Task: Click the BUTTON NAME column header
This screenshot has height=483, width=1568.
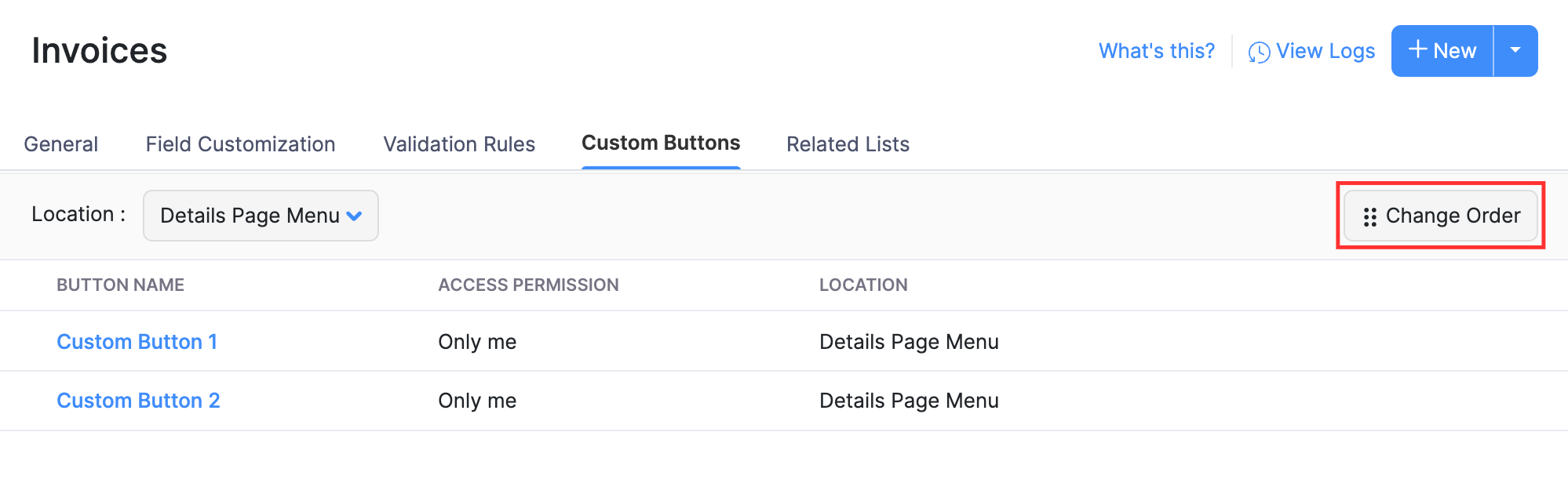Action: pos(120,285)
